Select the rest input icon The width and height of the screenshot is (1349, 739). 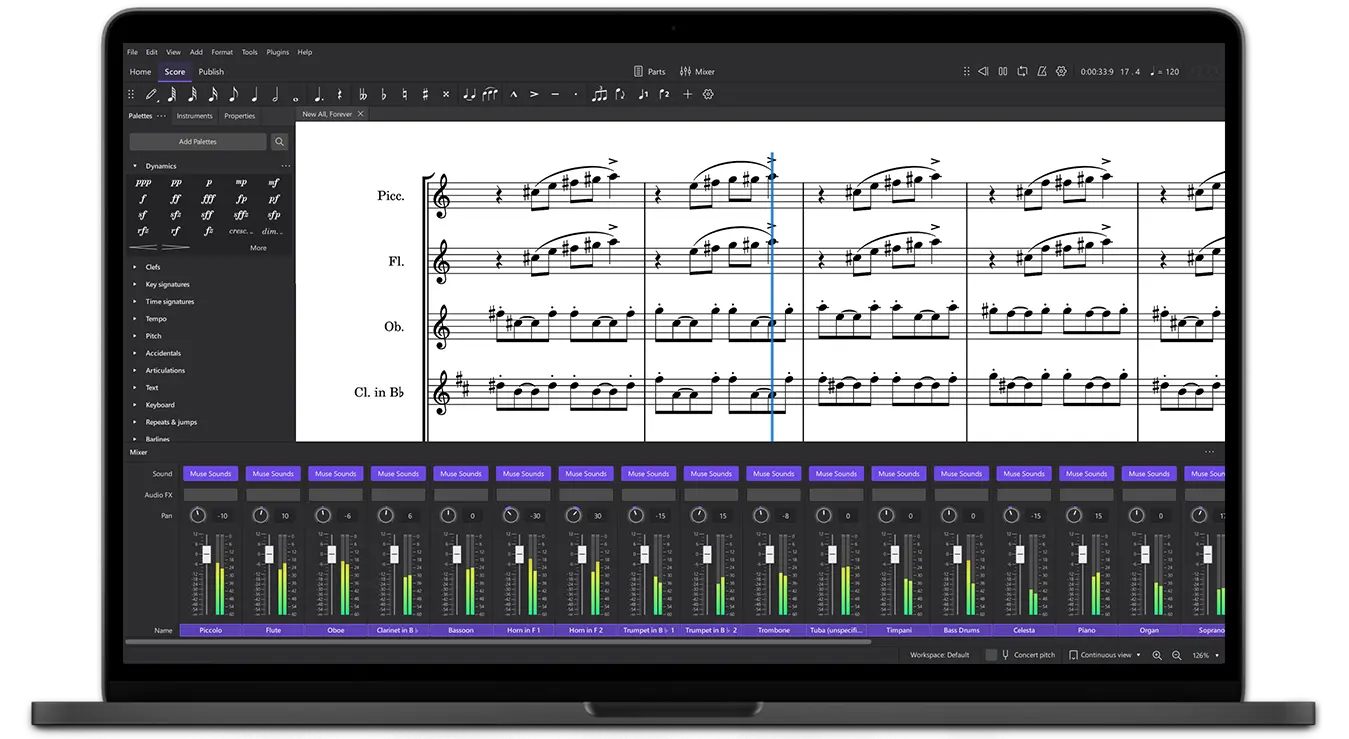tap(340, 93)
